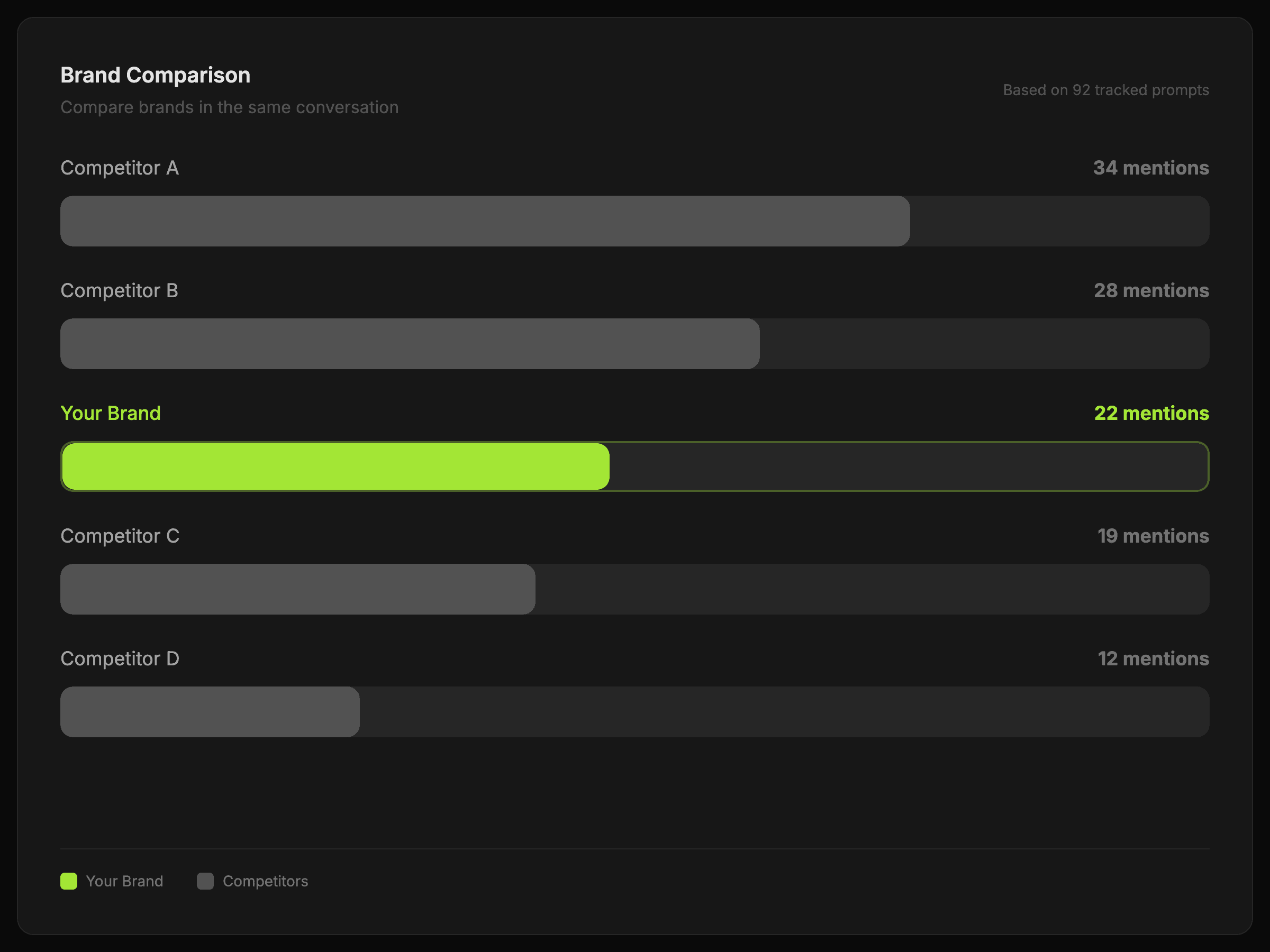The height and width of the screenshot is (952, 1270).
Task: Select the Your Brand row label
Action: [x=111, y=413]
